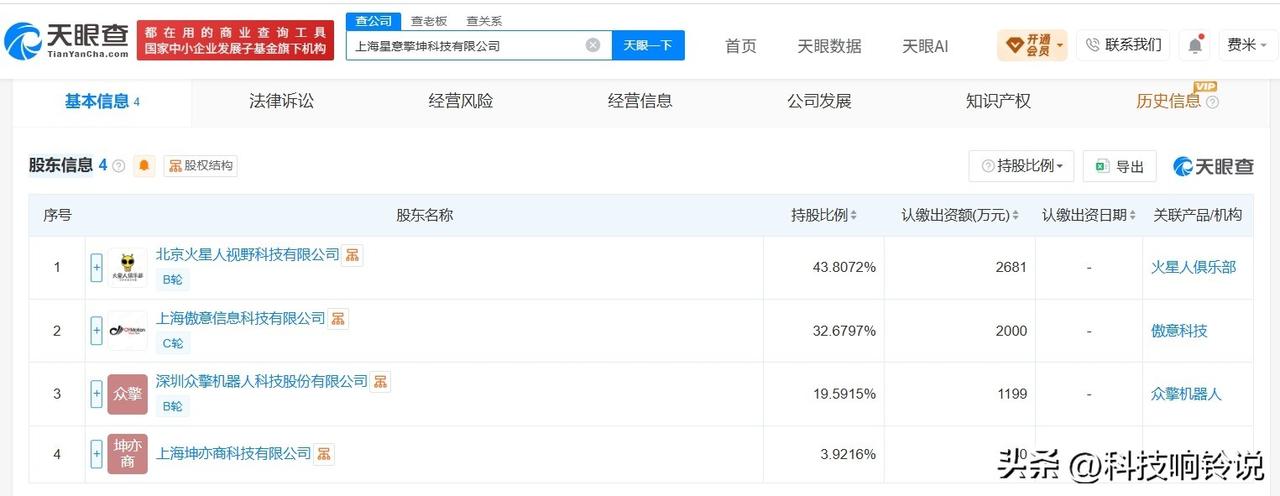The width and height of the screenshot is (1280, 496).
Task: Click the 43.8072% shareholding value
Action: tap(844, 267)
